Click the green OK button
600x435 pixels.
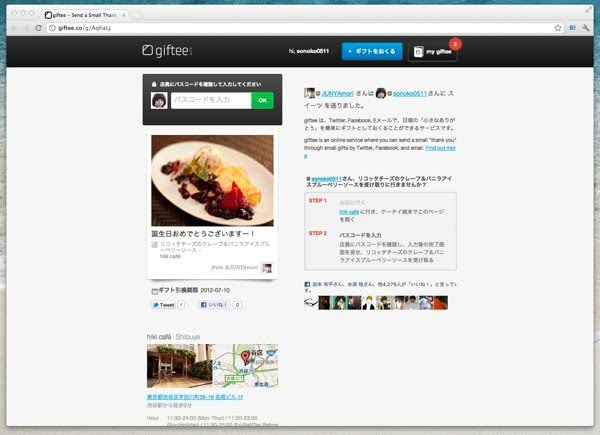tap(262, 100)
